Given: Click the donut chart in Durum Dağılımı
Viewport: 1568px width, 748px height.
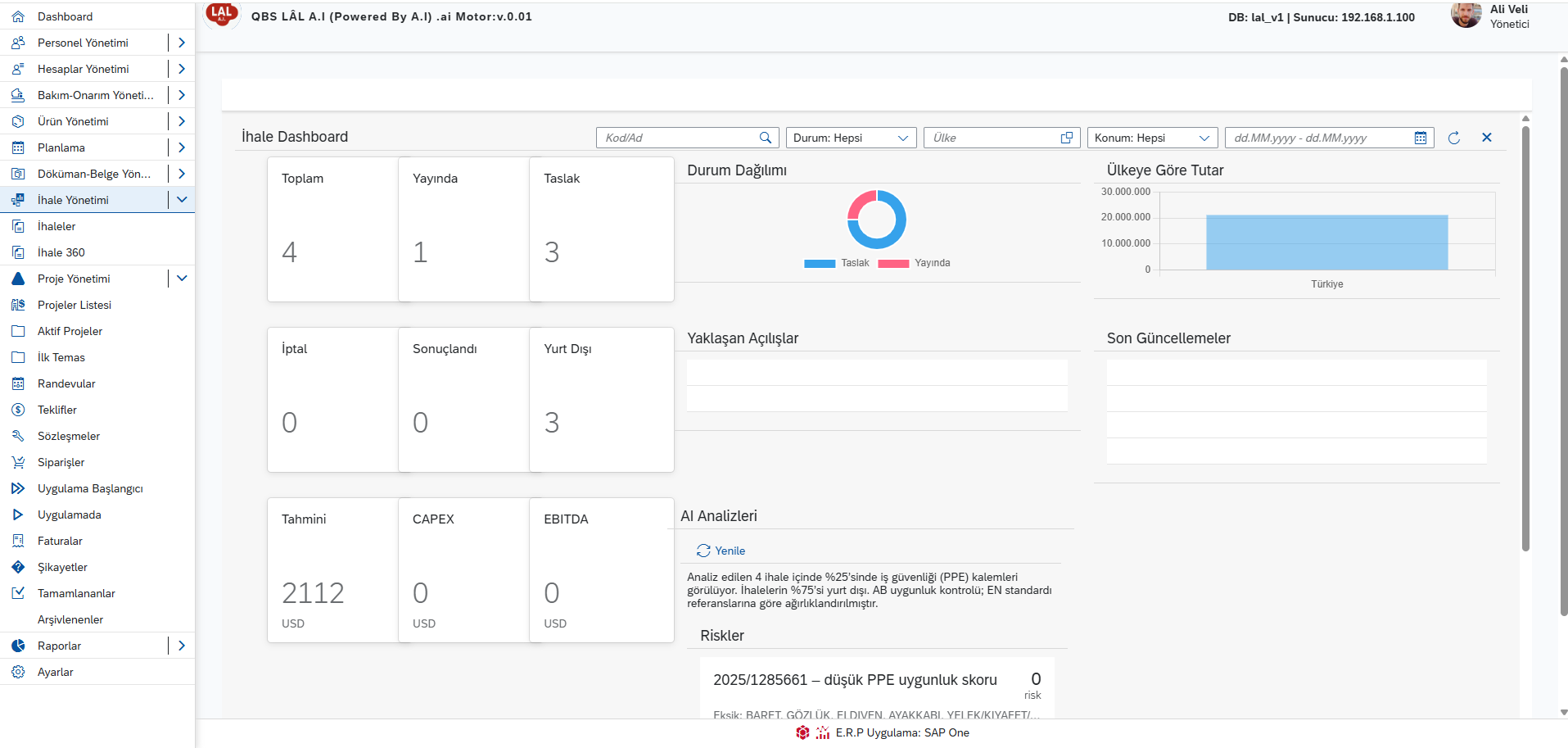Looking at the screenshot, I should point(877,220).
